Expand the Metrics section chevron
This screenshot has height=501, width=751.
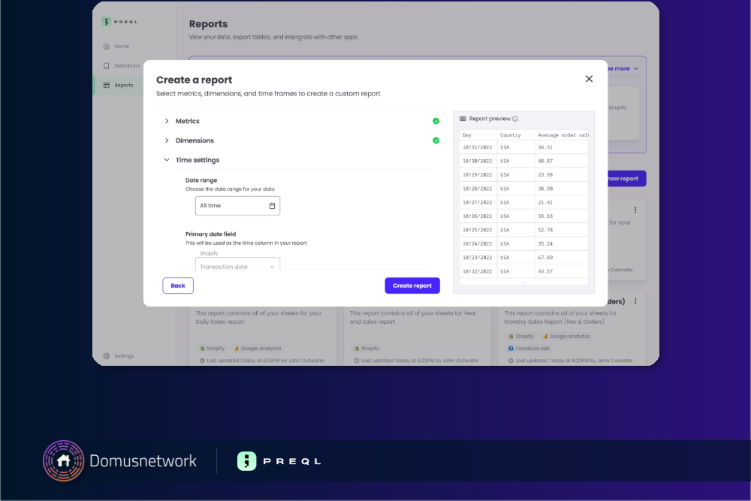tap(167, 121)
